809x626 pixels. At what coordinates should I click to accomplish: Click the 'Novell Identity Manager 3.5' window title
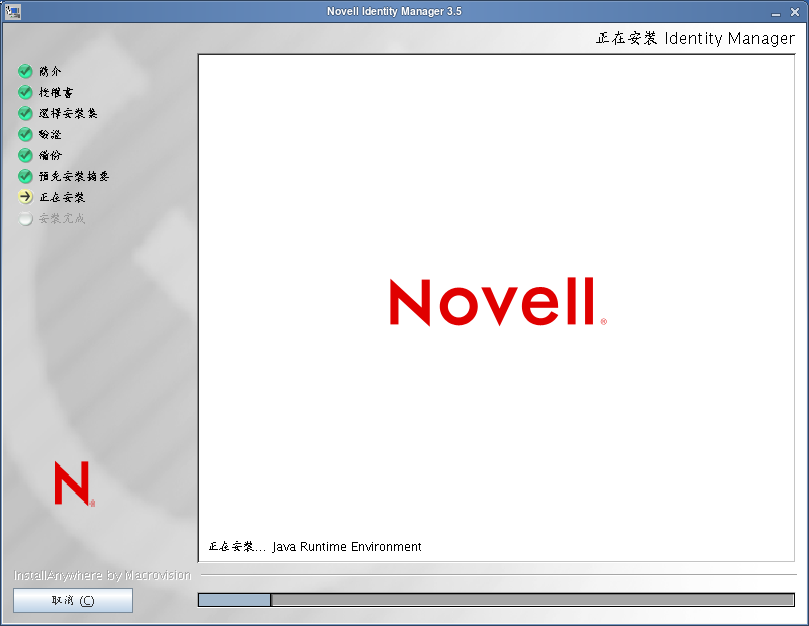tap(394, 11)
